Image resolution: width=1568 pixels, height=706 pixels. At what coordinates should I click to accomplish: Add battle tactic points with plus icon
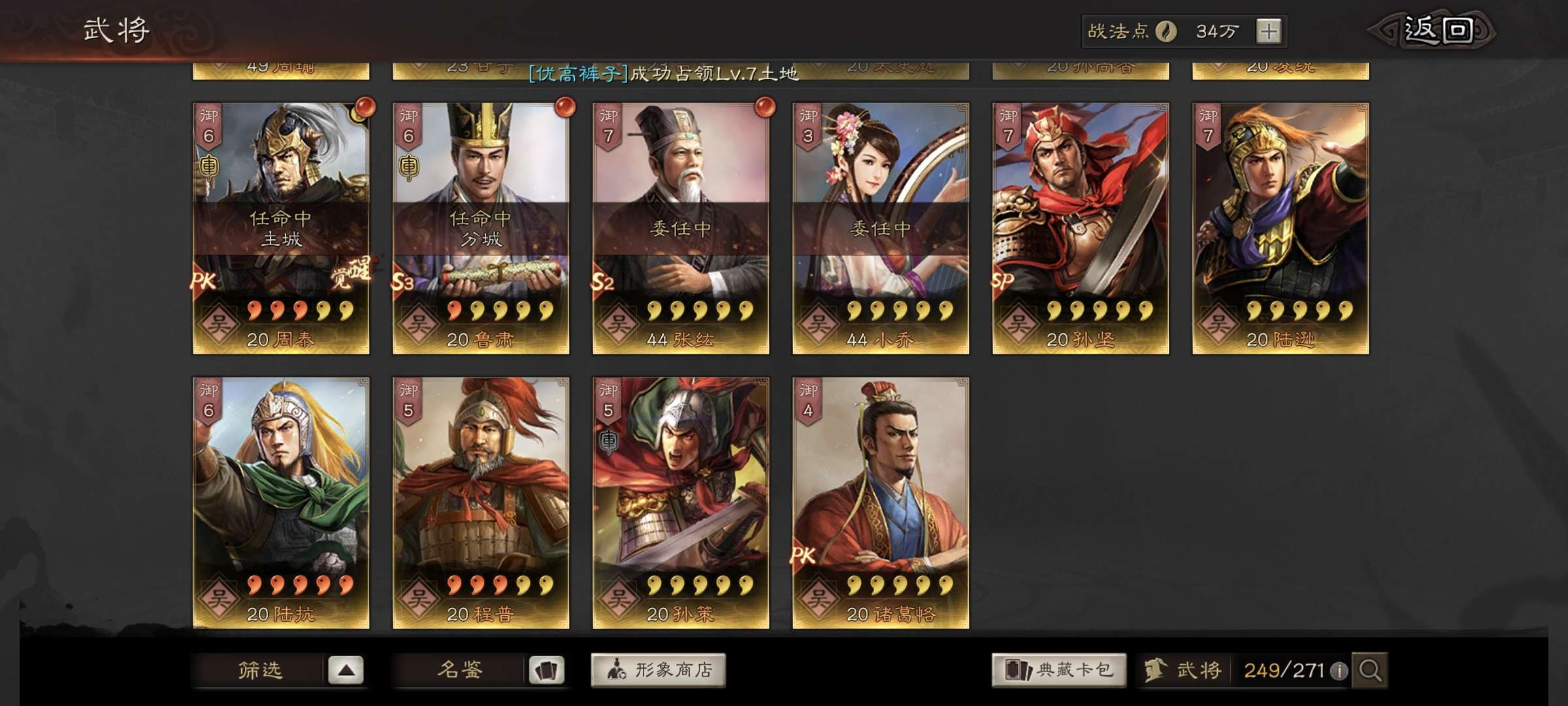point(1269,31)
